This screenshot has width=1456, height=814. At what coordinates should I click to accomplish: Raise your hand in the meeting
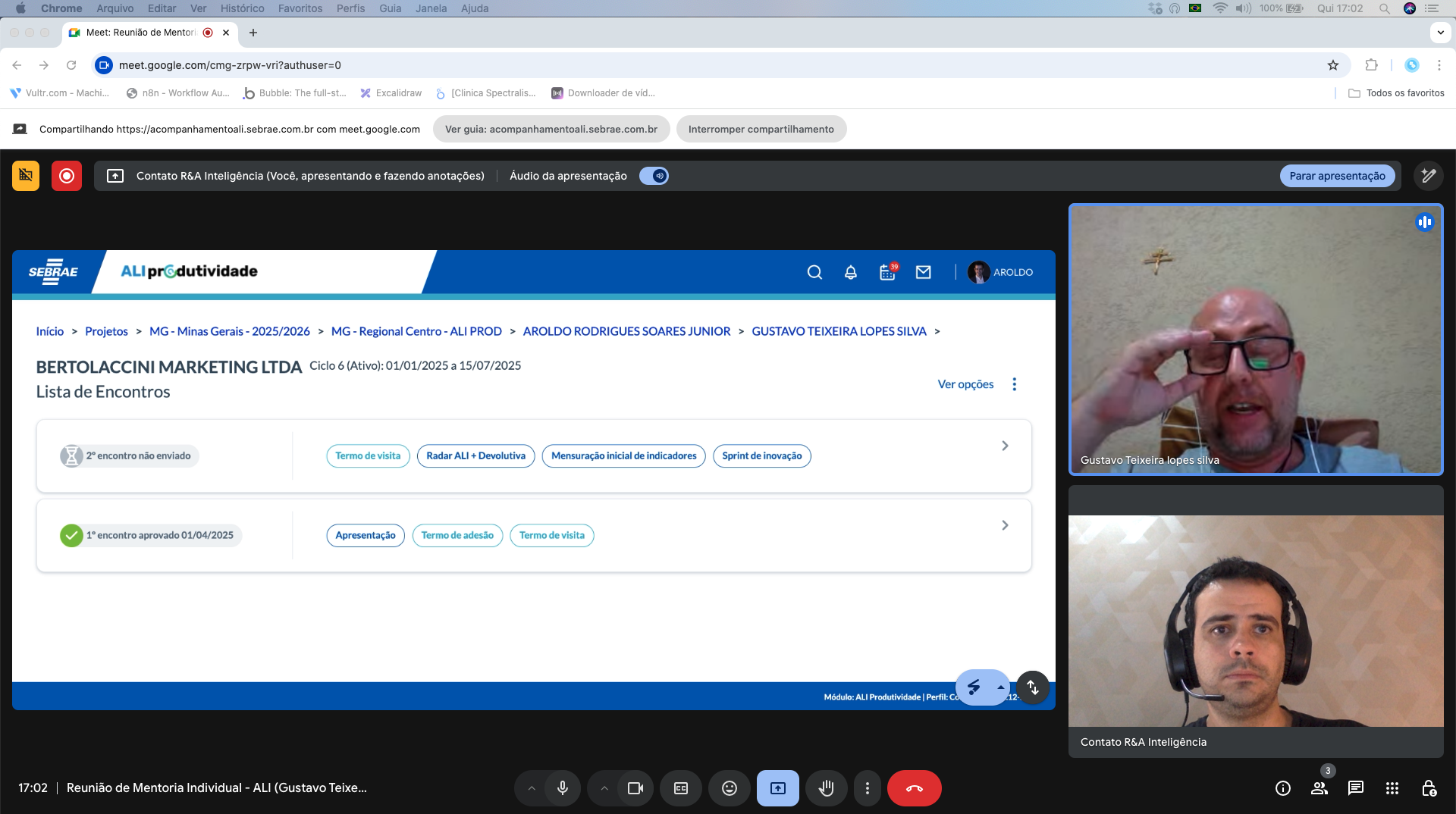pos(827,788)
